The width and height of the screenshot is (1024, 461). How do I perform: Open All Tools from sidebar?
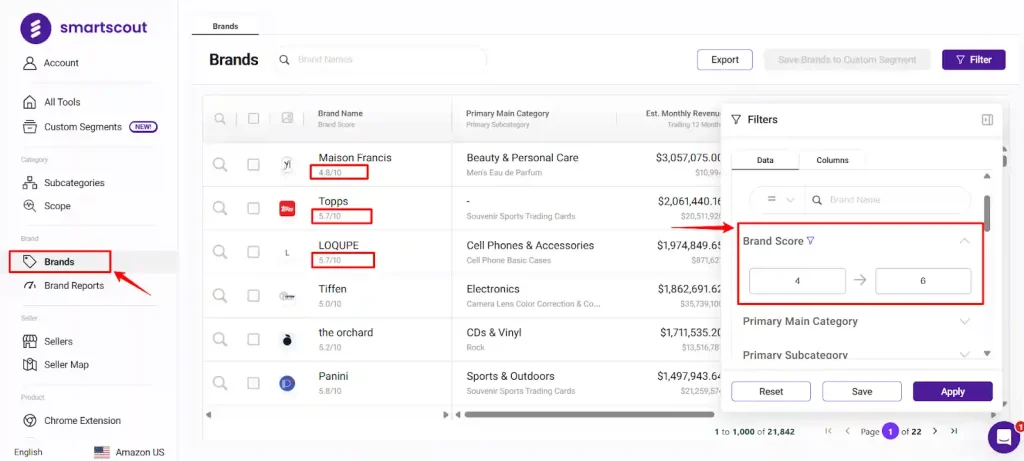pos(51,102)
